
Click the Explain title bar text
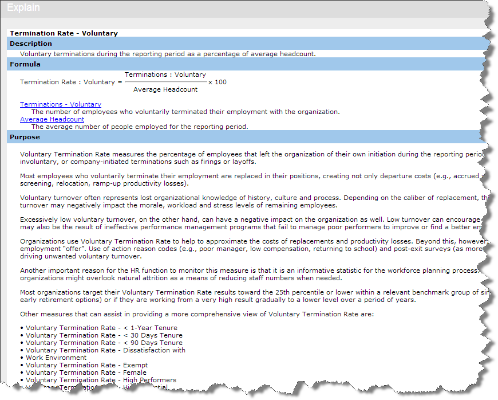(23, 7)
